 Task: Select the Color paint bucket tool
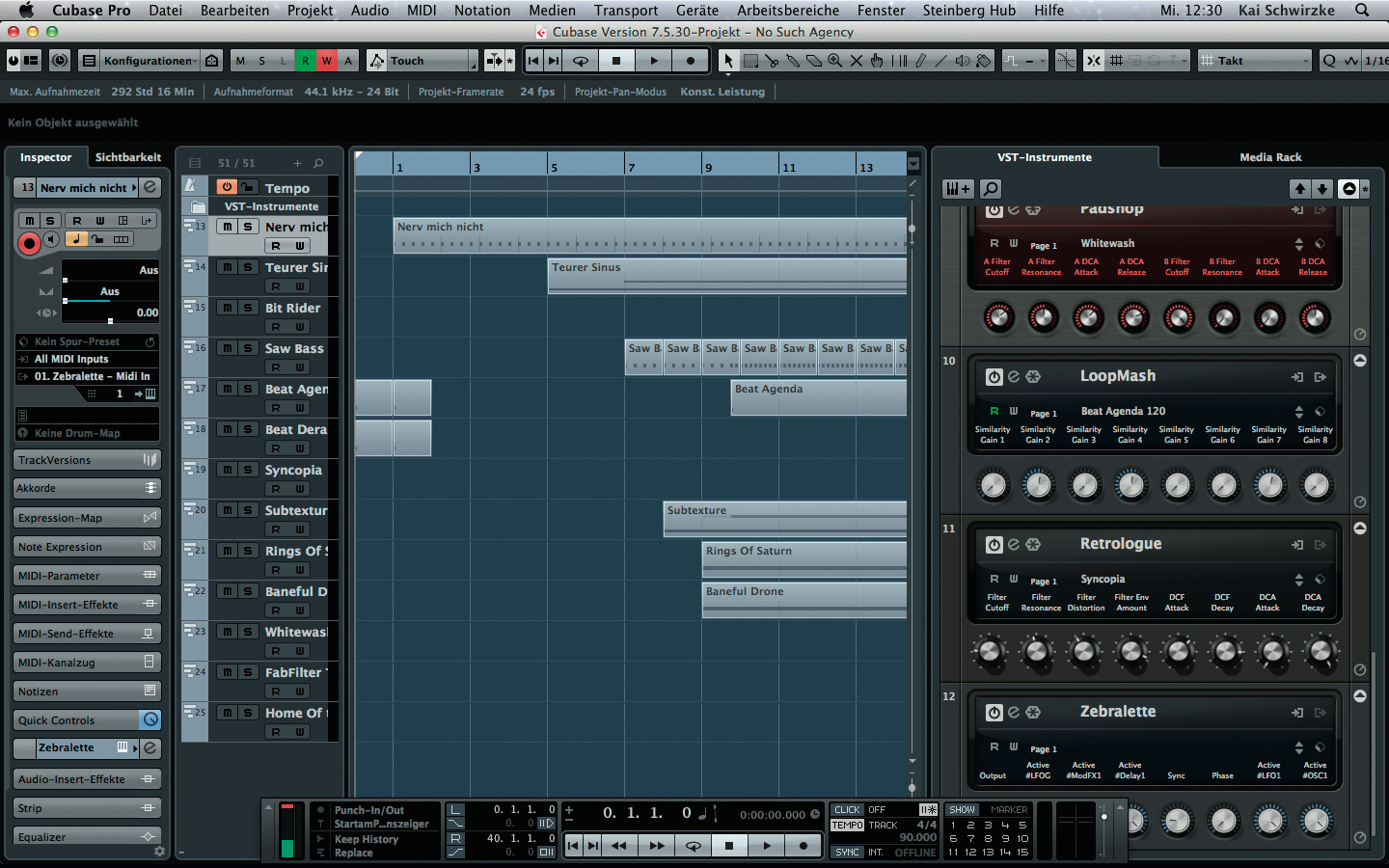click(x=984, y=61)
